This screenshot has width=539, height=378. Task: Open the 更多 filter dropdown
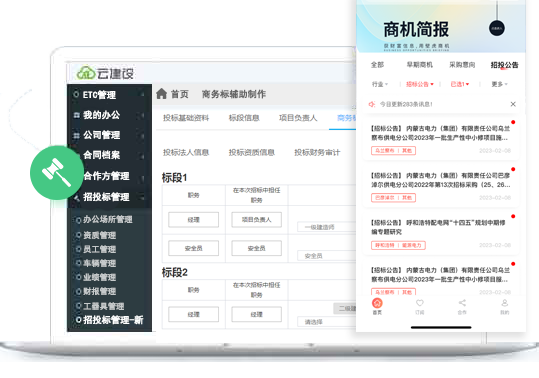coord(499,84)
